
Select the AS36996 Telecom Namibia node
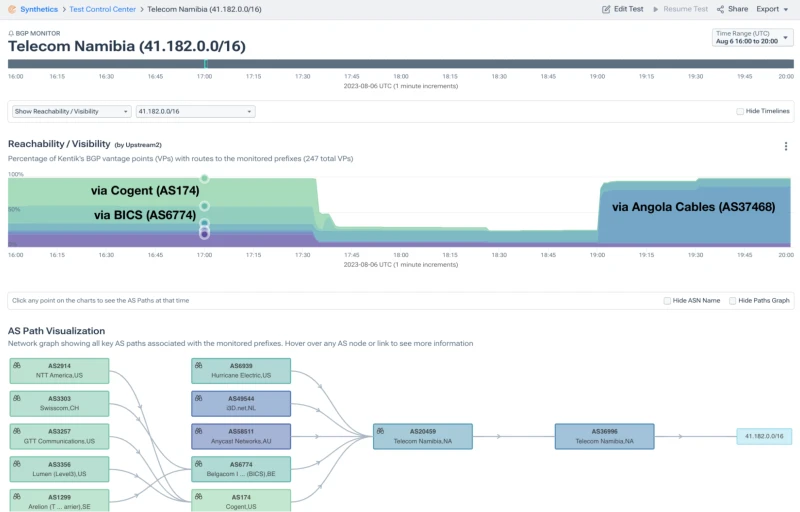[x=605, y=437]
